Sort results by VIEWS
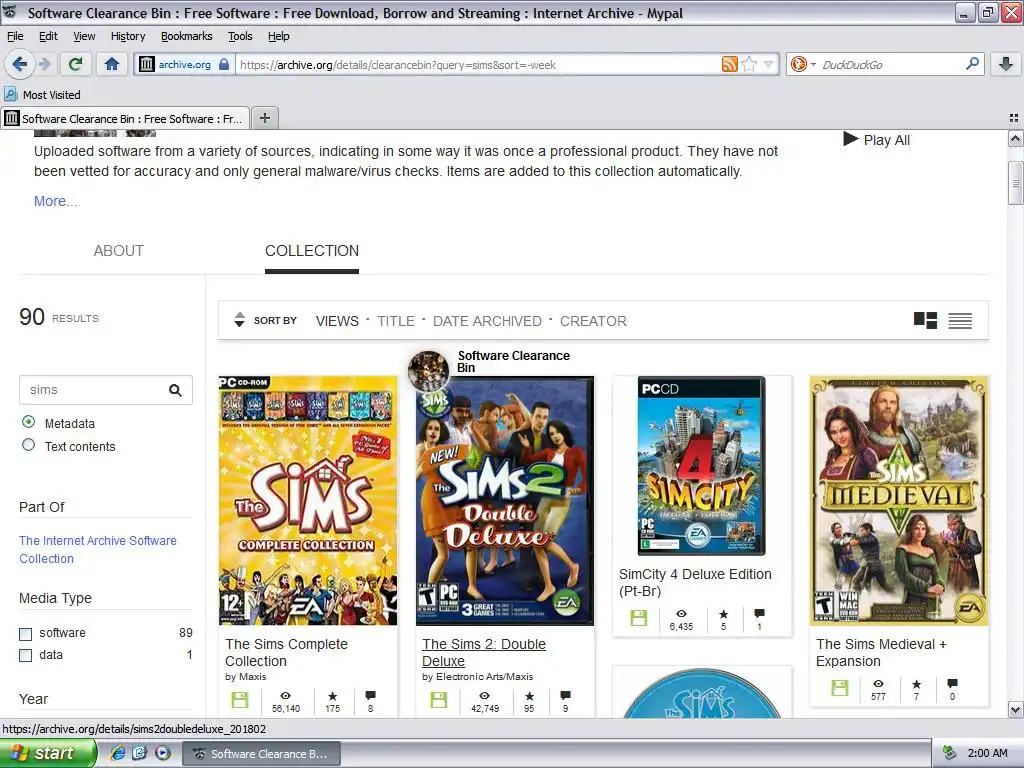 tap(337, 321)
